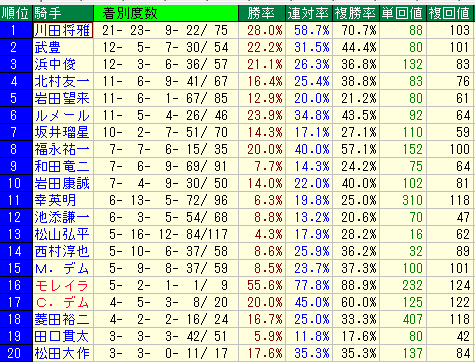Click the 複回値 column header

tap(450, 13)
